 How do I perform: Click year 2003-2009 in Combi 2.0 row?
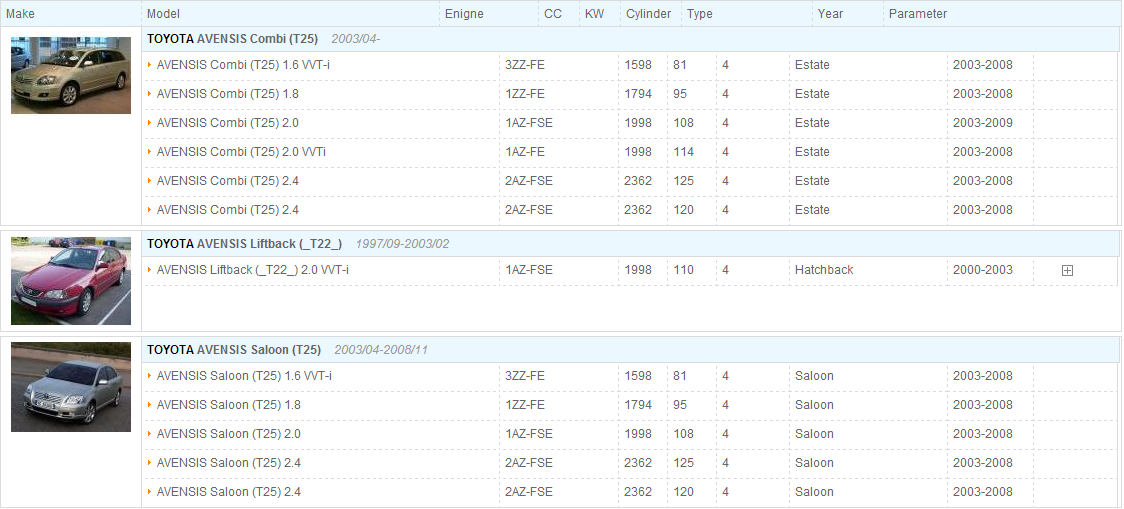(983, 123)
